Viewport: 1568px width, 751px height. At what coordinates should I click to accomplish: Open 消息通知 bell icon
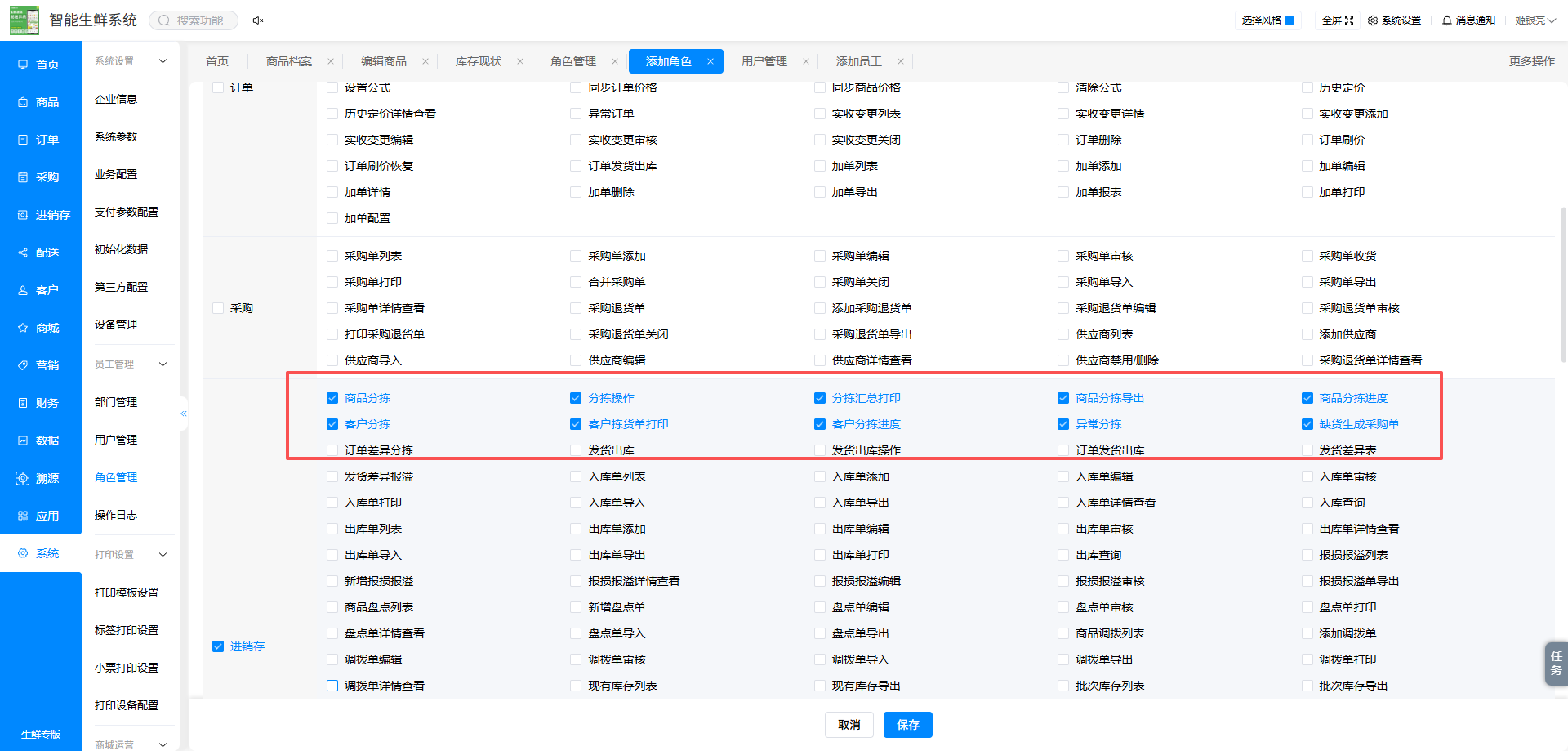1446,20
